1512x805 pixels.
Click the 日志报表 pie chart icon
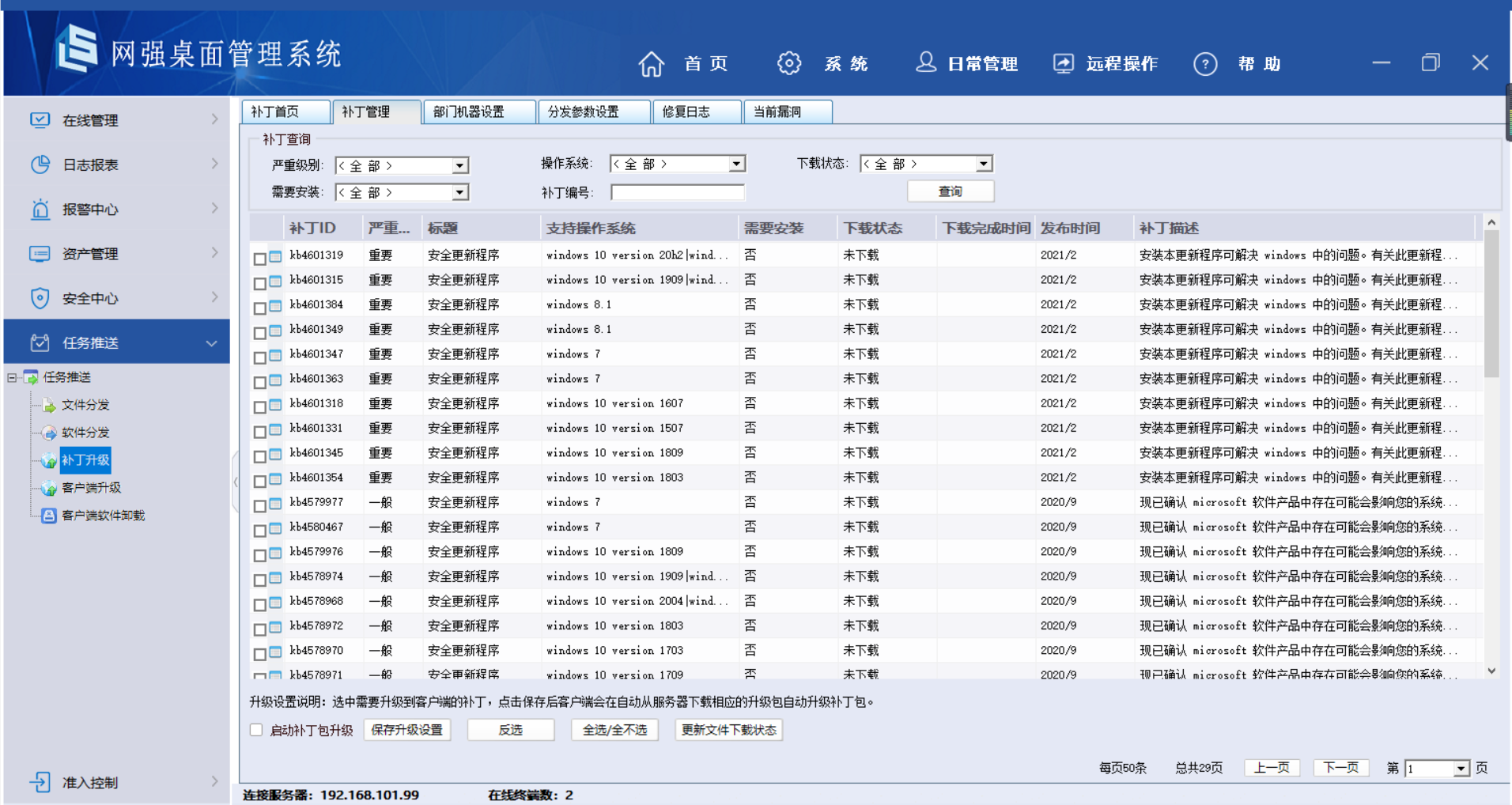40,164
